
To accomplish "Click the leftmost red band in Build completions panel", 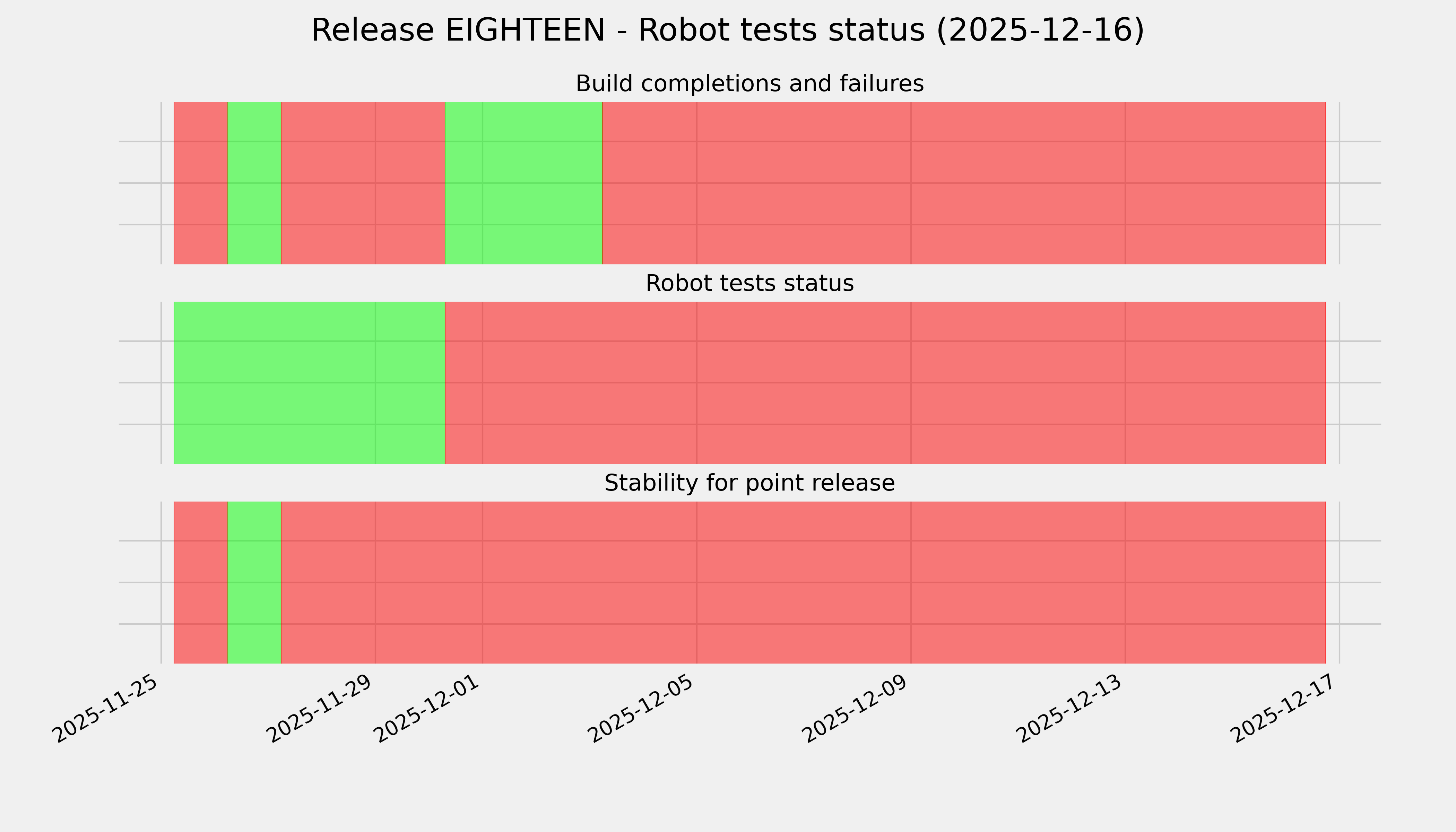I will click(x=201, y=183).
